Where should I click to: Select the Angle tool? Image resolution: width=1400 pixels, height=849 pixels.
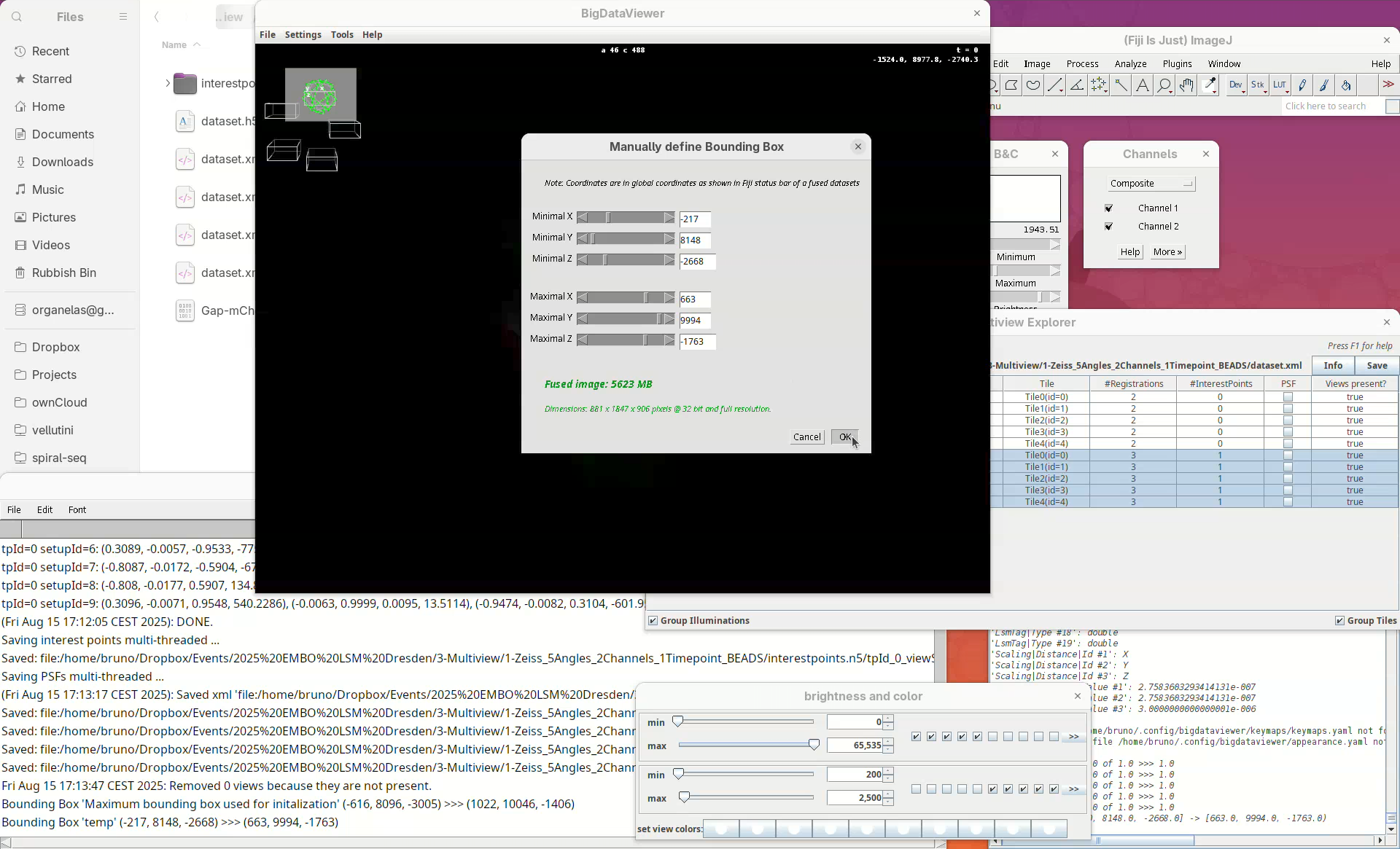(1077, 86)
